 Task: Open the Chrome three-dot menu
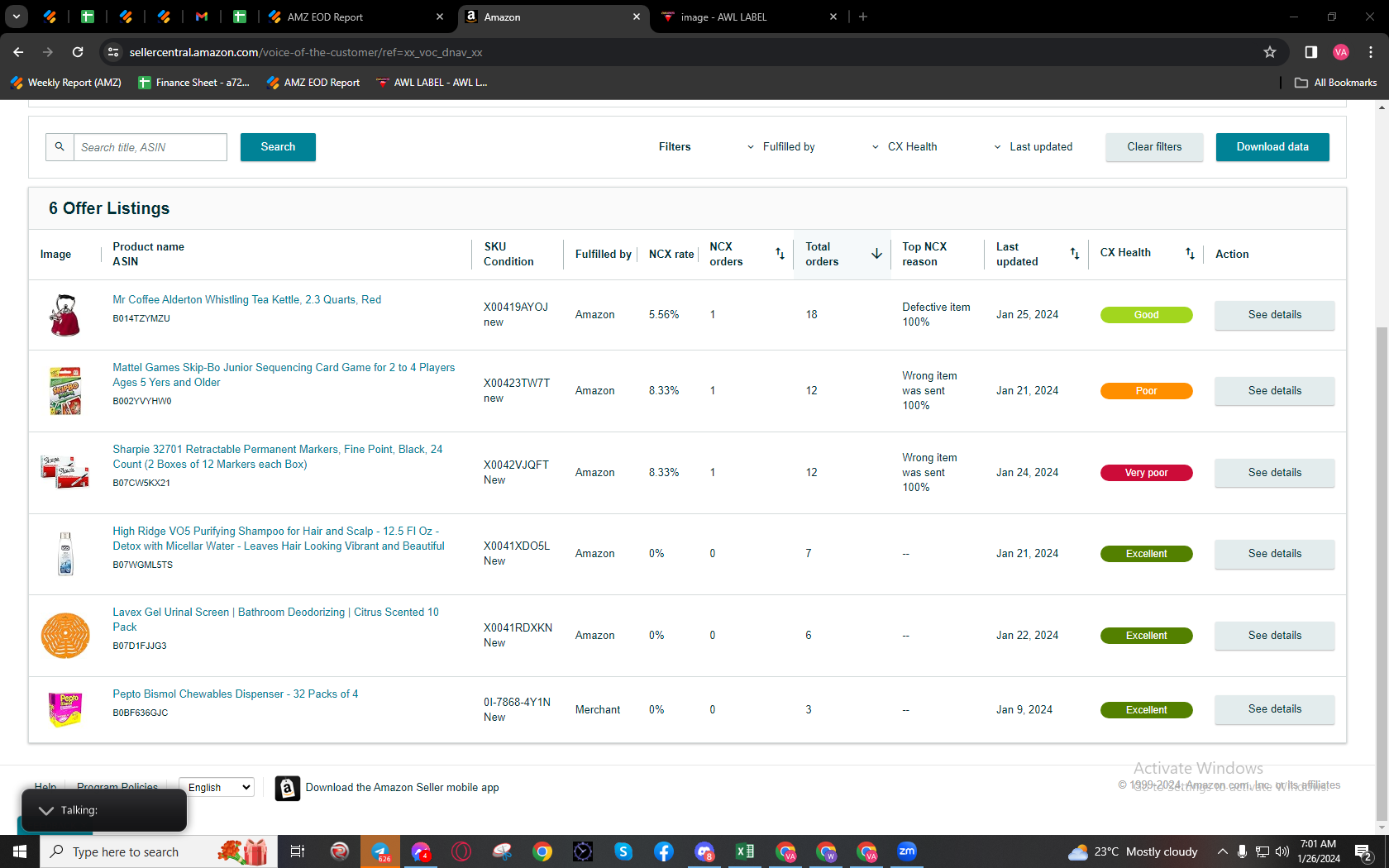1371,52
